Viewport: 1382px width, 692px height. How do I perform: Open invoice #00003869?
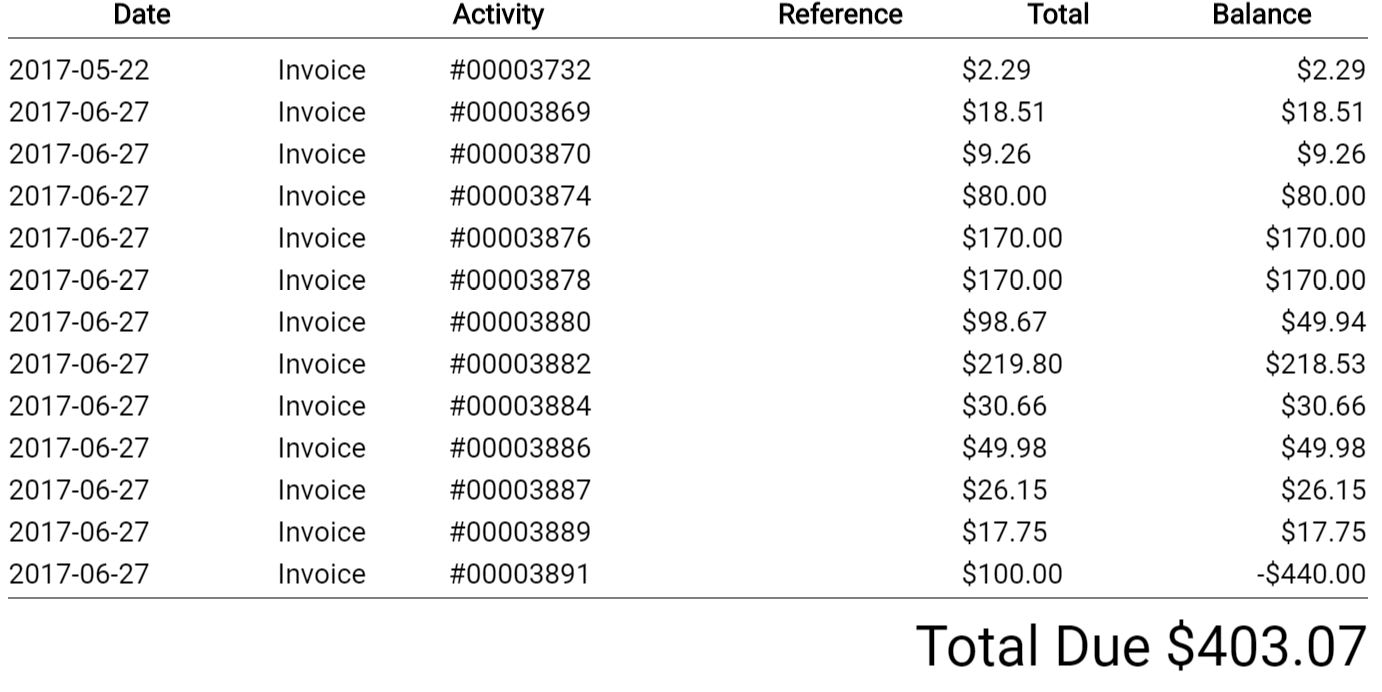pyautogui.click(x=520, y=112)
